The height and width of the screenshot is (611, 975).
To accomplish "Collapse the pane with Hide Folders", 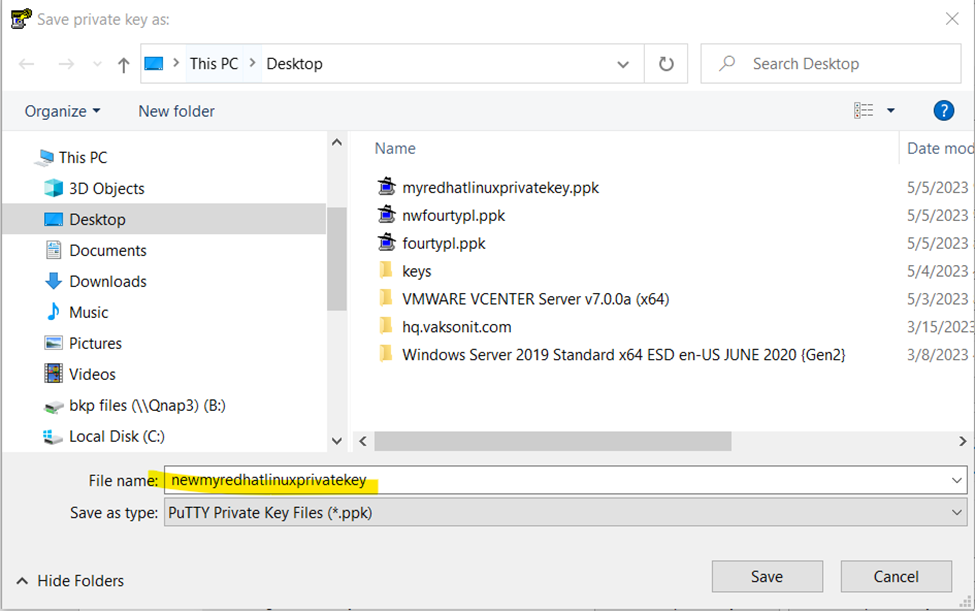I will pyautogui.click(x=70, y=580).
